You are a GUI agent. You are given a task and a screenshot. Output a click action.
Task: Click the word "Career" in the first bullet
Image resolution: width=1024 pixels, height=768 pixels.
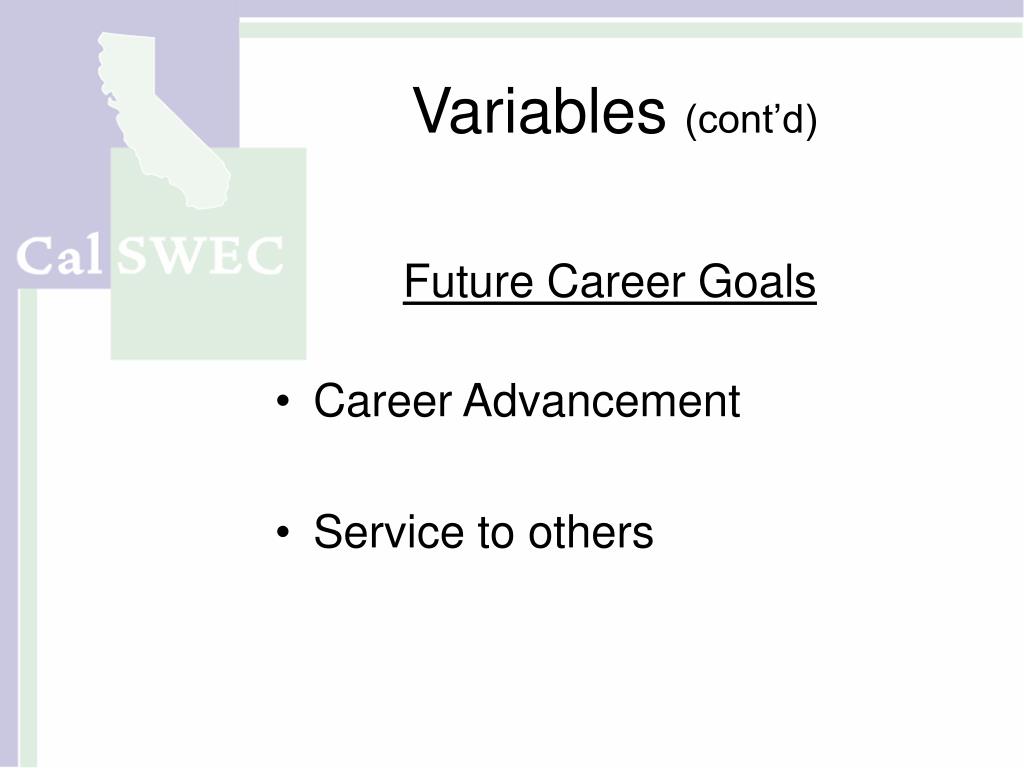(383, 400)
